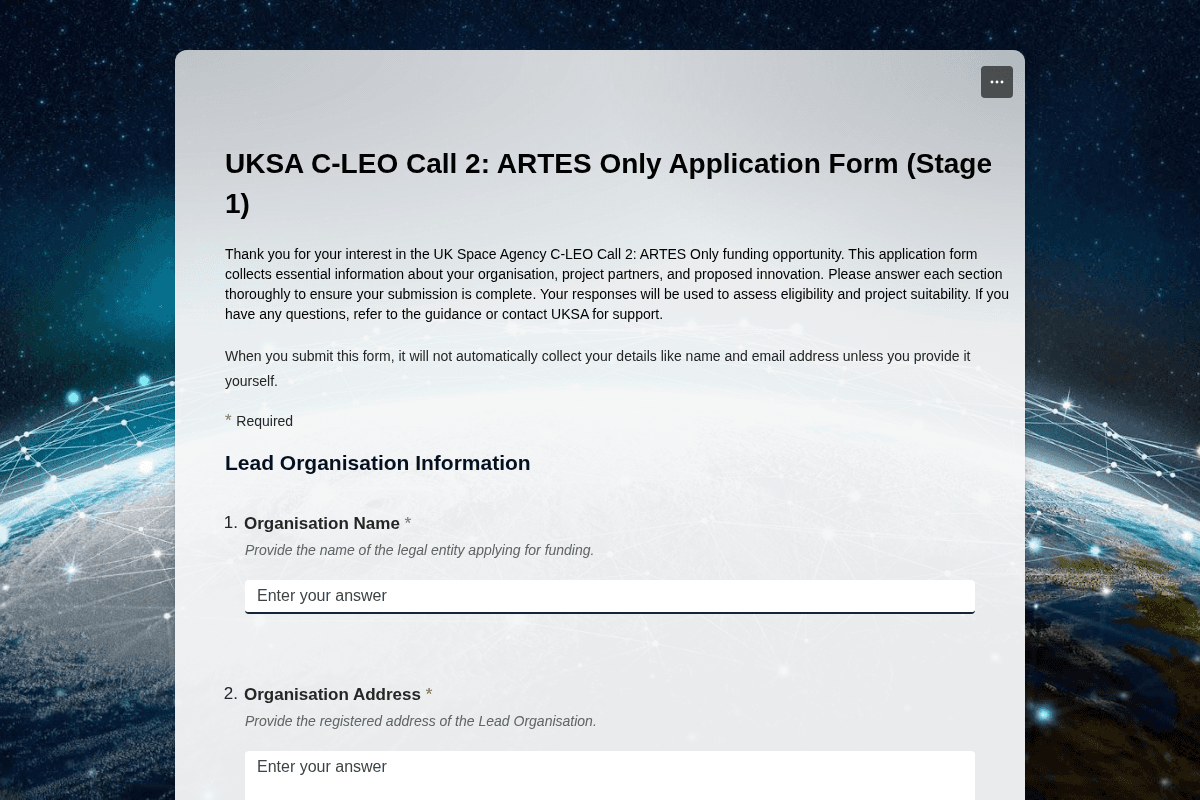Click the Enter your answer placeholder under question 1
This screenshot has width=1200, height=800.
pyautogui.click(x=322, y=595)
